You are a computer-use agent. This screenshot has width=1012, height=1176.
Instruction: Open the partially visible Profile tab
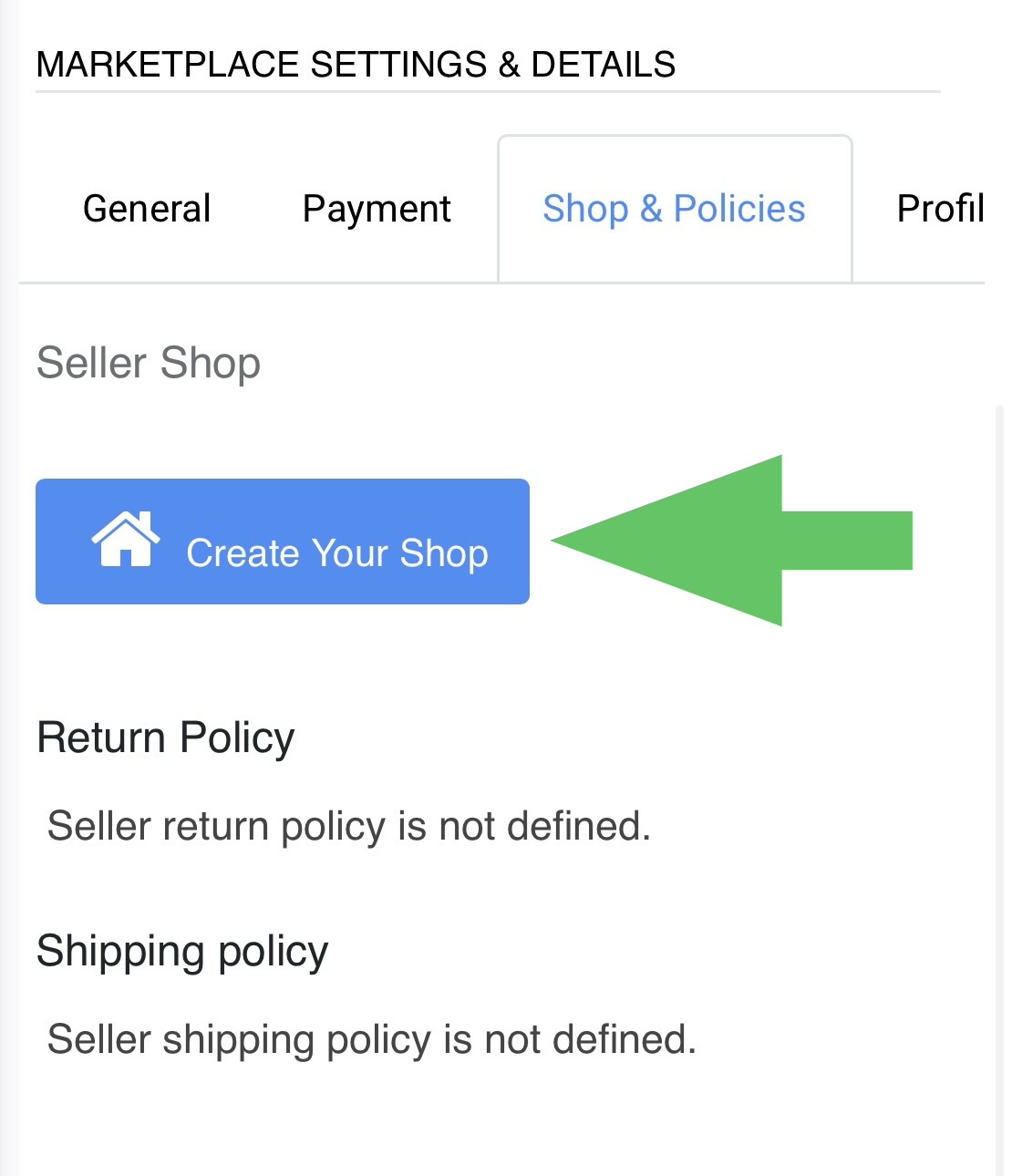[x=940, y=209]
